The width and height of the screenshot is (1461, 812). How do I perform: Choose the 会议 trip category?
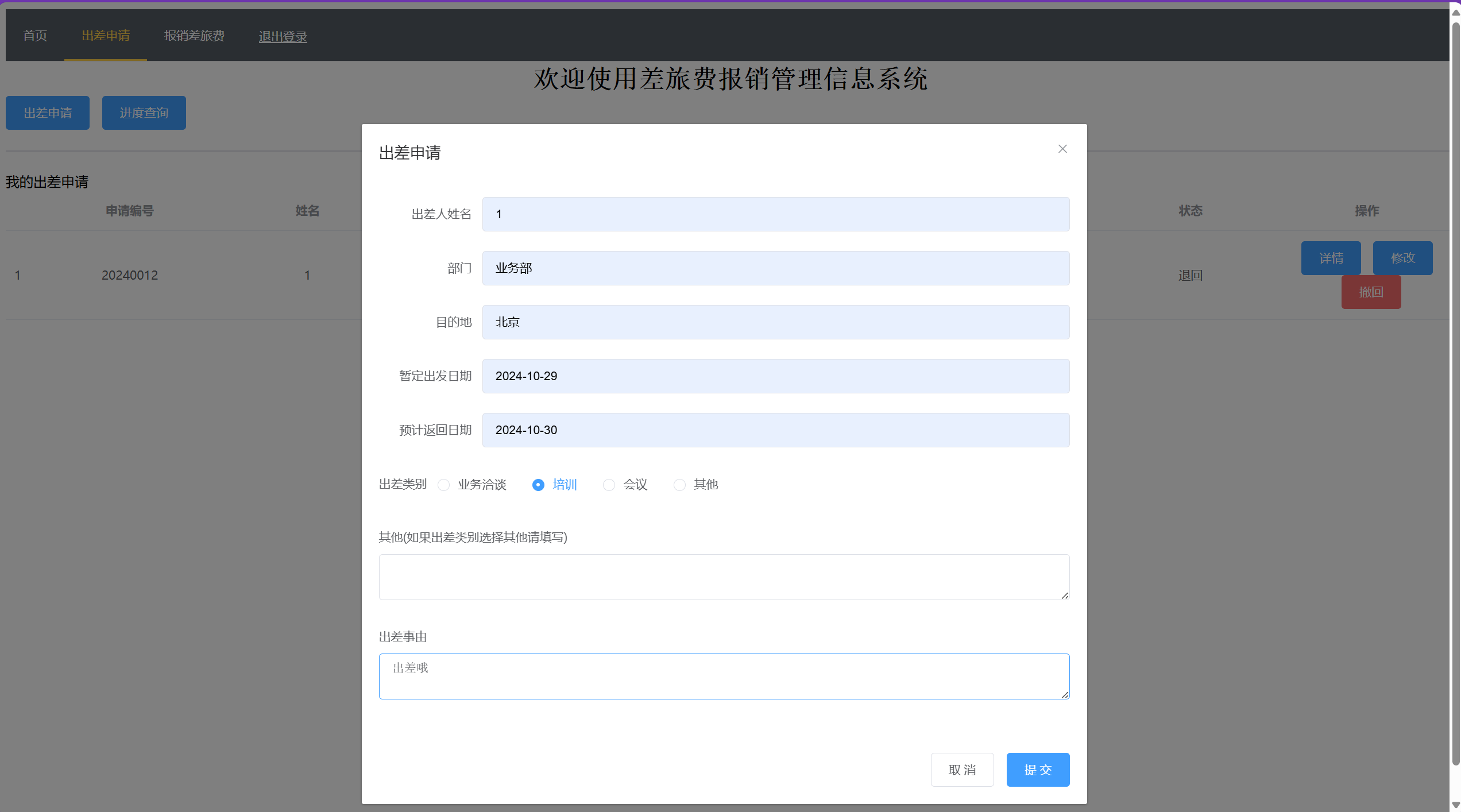point(609,485)
